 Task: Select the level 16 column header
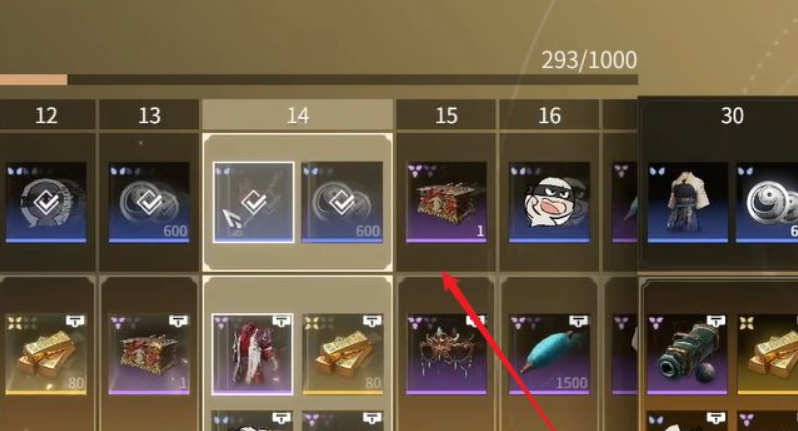549,115
